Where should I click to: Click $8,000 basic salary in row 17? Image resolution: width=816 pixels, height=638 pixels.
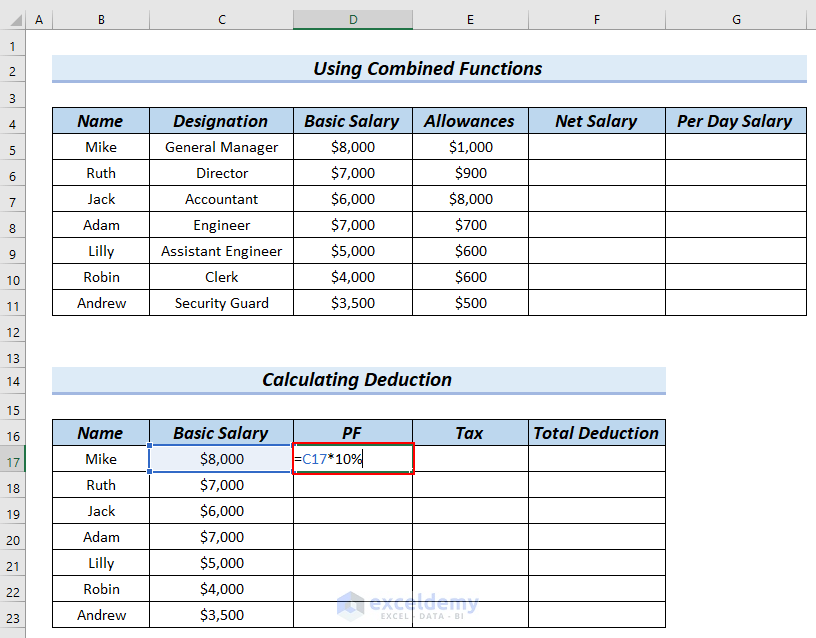[x=221, y=459]
